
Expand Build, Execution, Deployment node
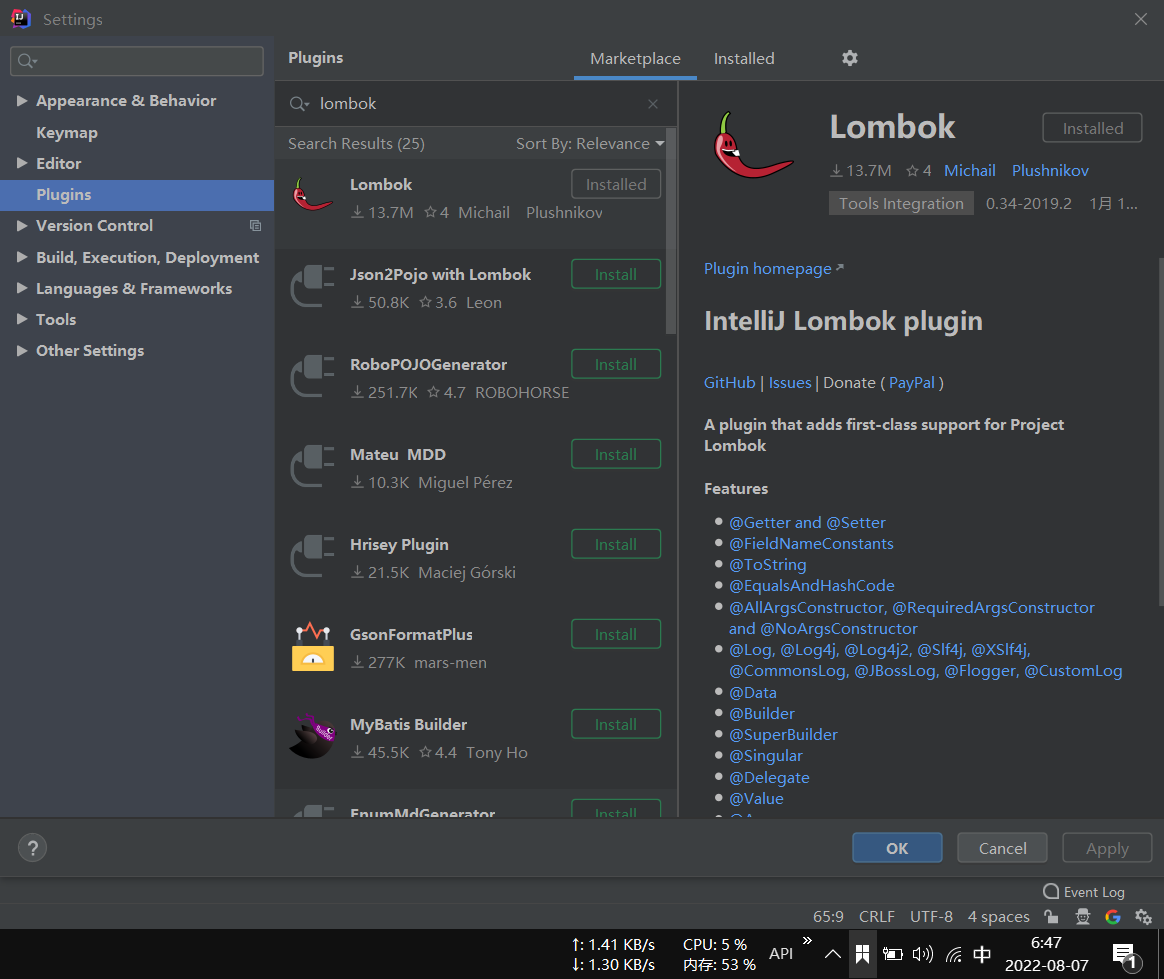22,257
